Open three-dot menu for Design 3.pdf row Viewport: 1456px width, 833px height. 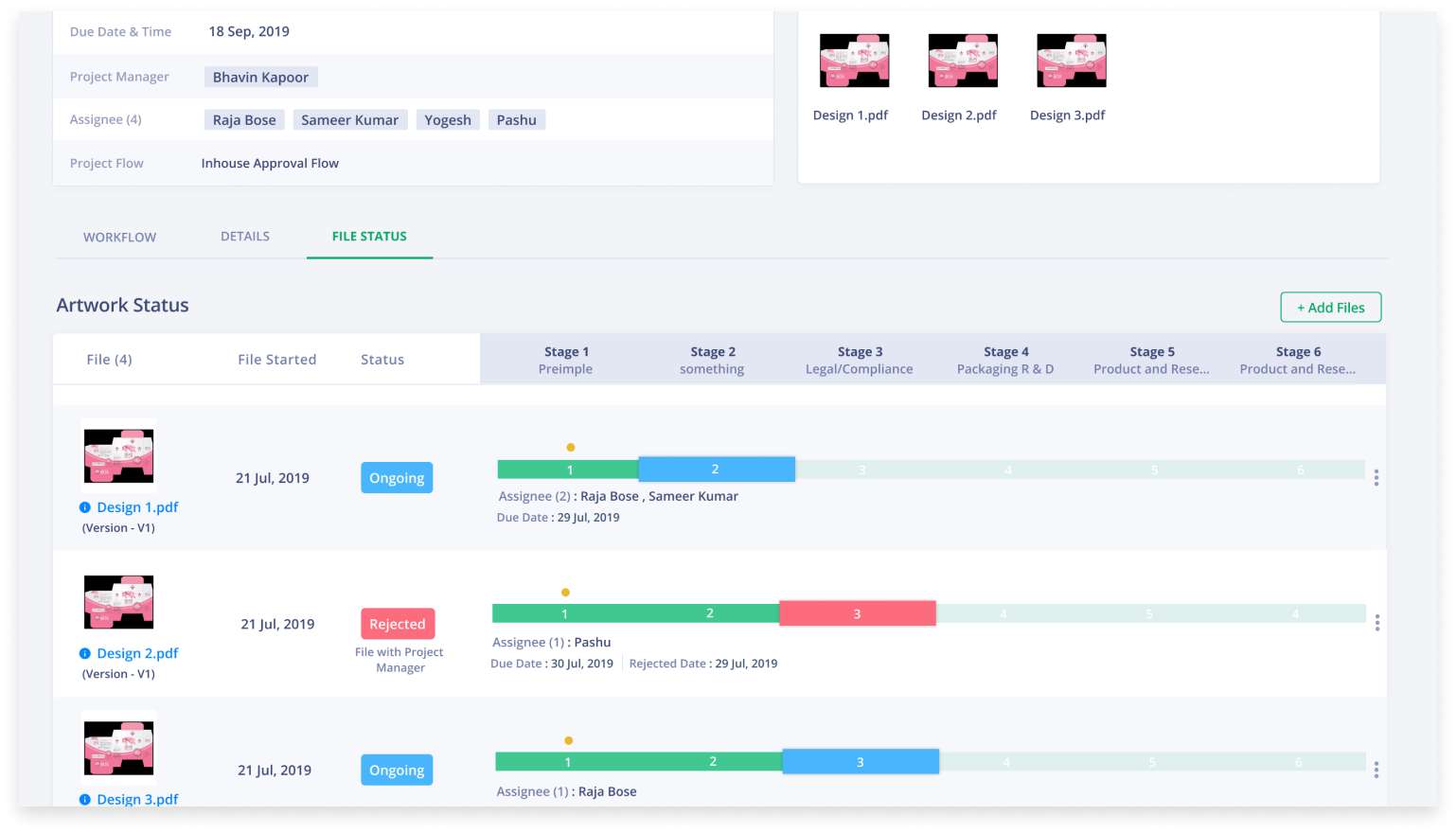tap(1376, 770)
